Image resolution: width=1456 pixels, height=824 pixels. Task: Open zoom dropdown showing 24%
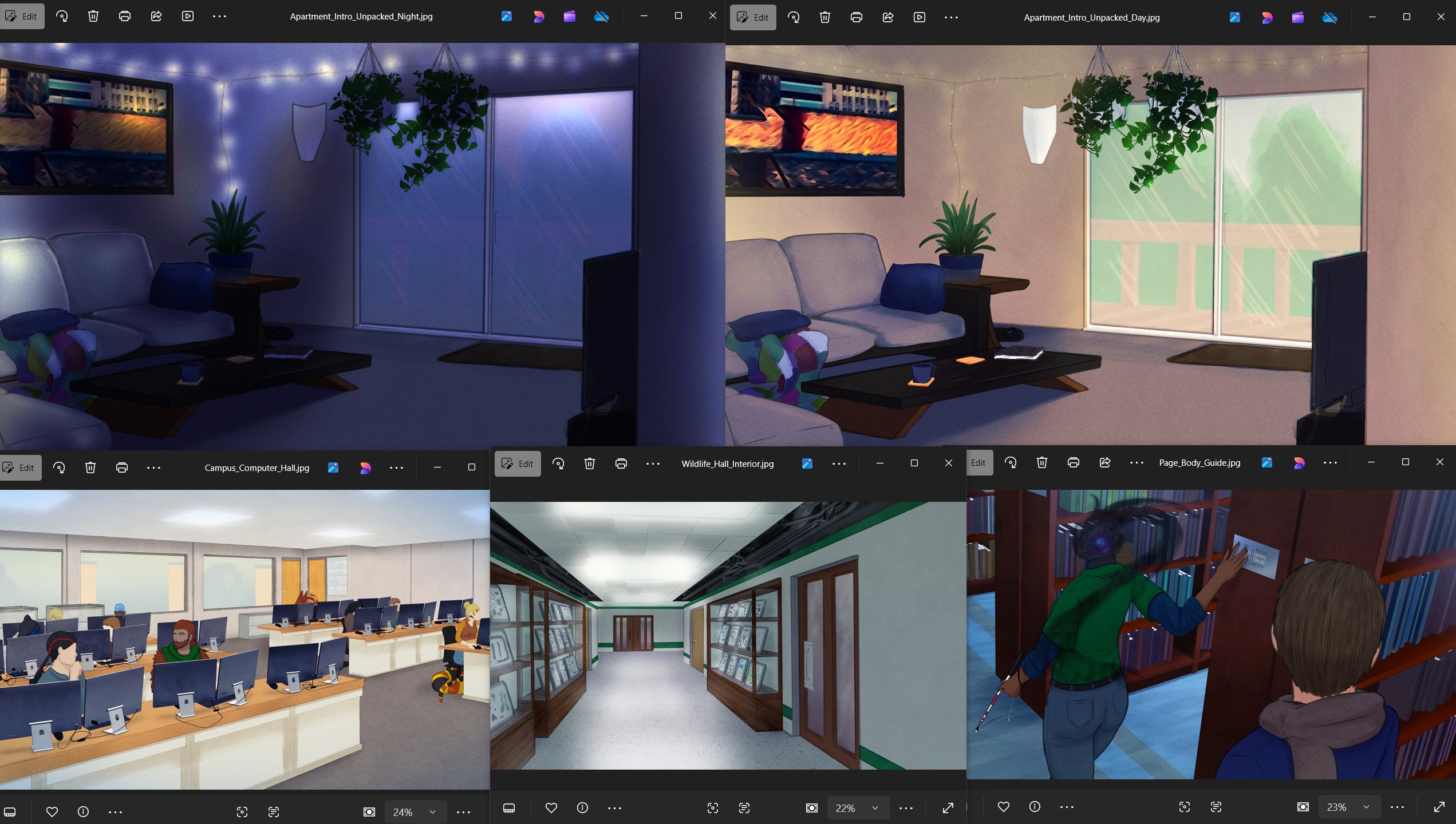point(415,812)
